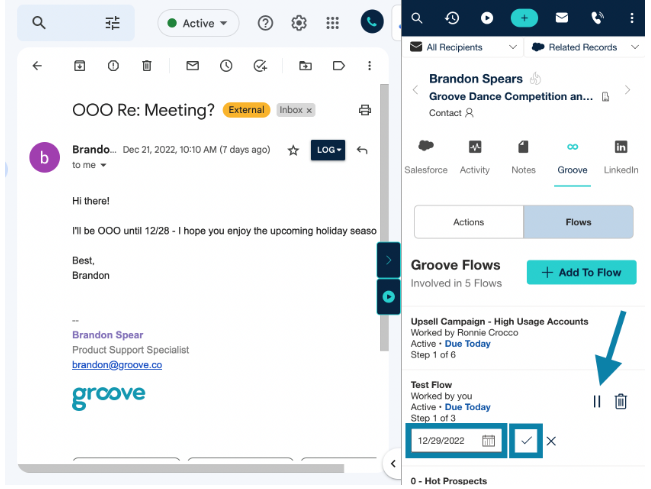The width and height of the screenshot is (651, 489).
Task: Click the Gmail search magnifier icon
Action: (x=39, y=22)
